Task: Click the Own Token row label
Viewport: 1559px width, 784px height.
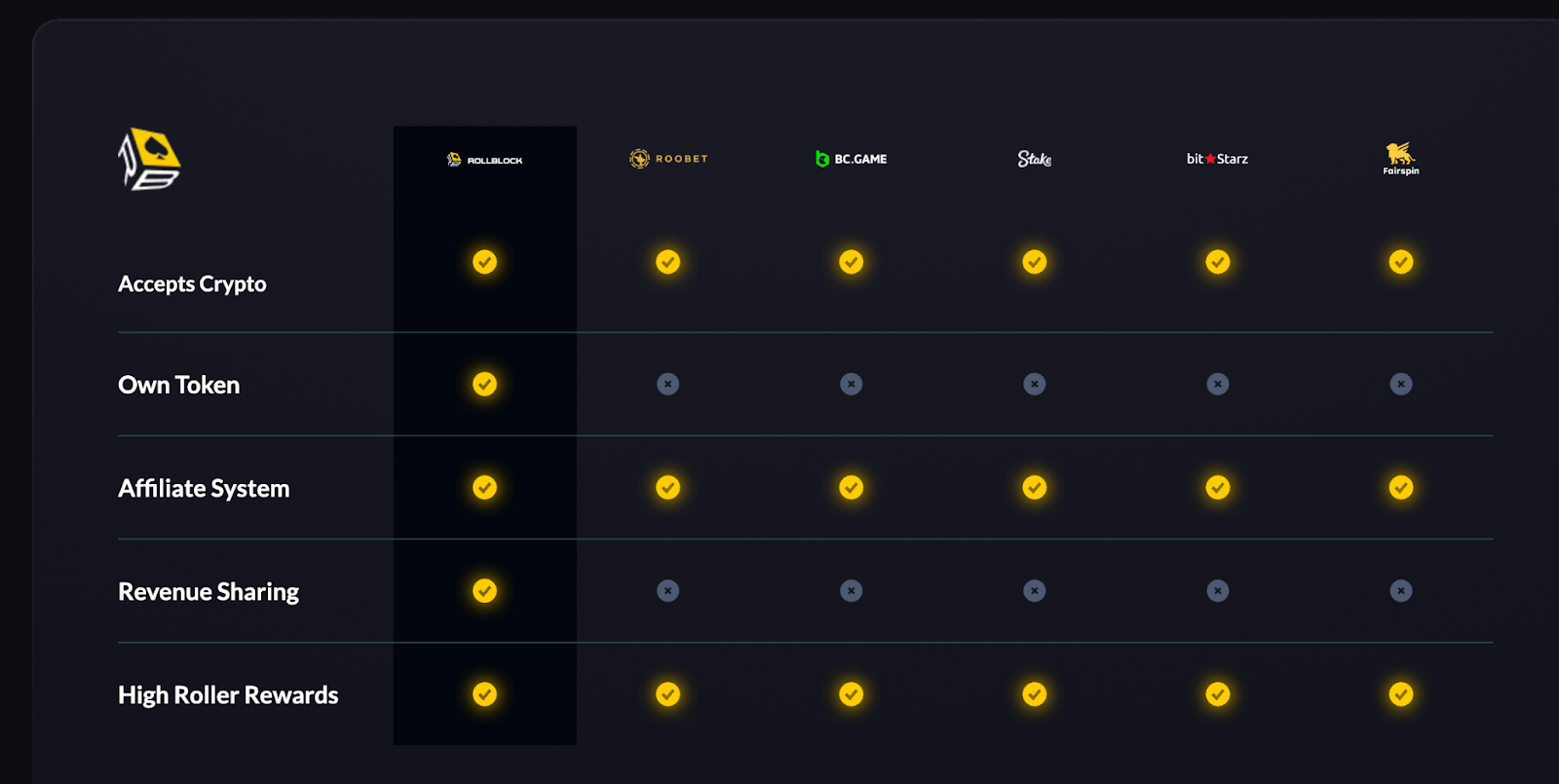Action: [178, 385]
